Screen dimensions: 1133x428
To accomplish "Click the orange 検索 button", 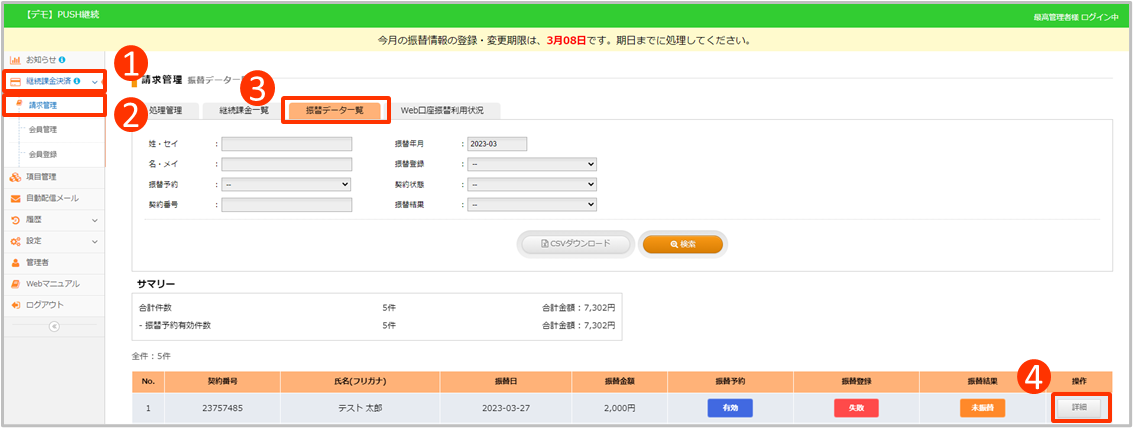I will click(x=682, y=244).
